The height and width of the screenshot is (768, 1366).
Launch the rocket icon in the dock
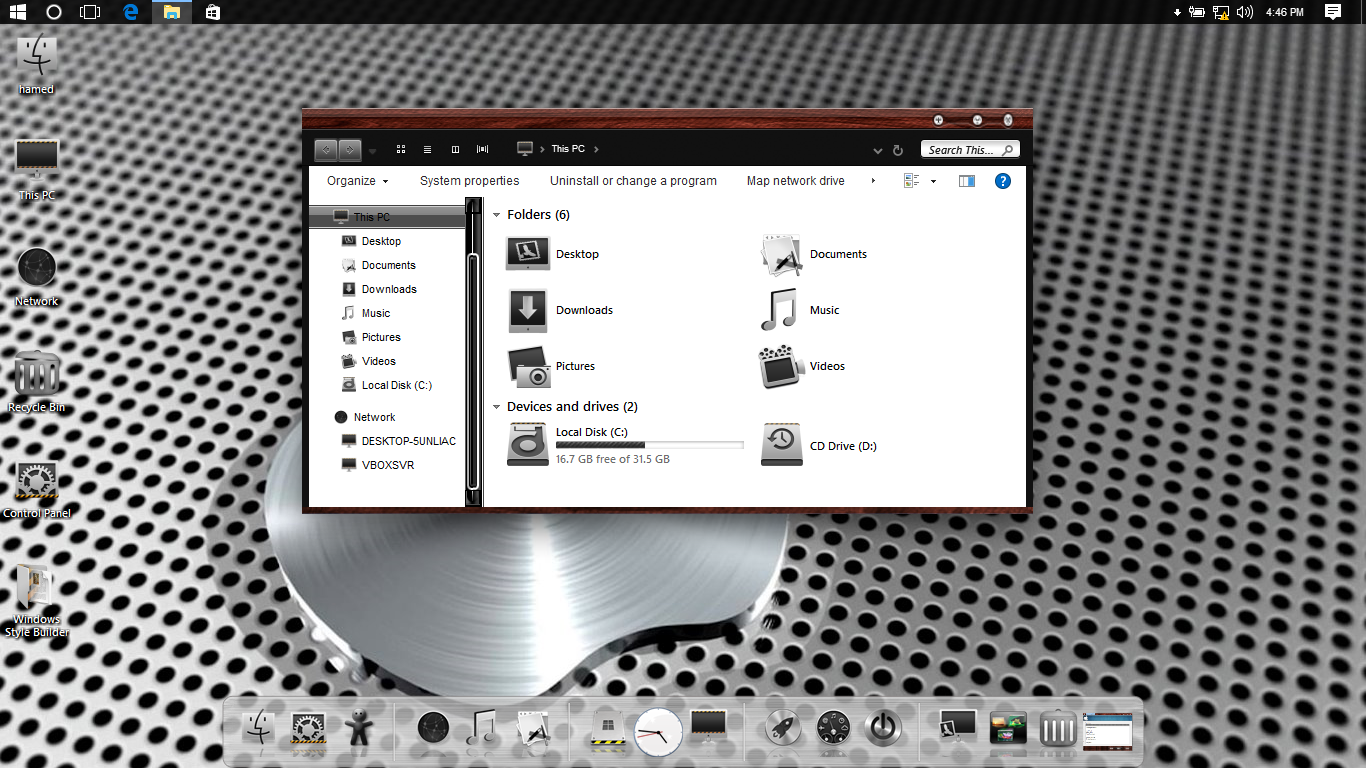(x=783, y=728)
